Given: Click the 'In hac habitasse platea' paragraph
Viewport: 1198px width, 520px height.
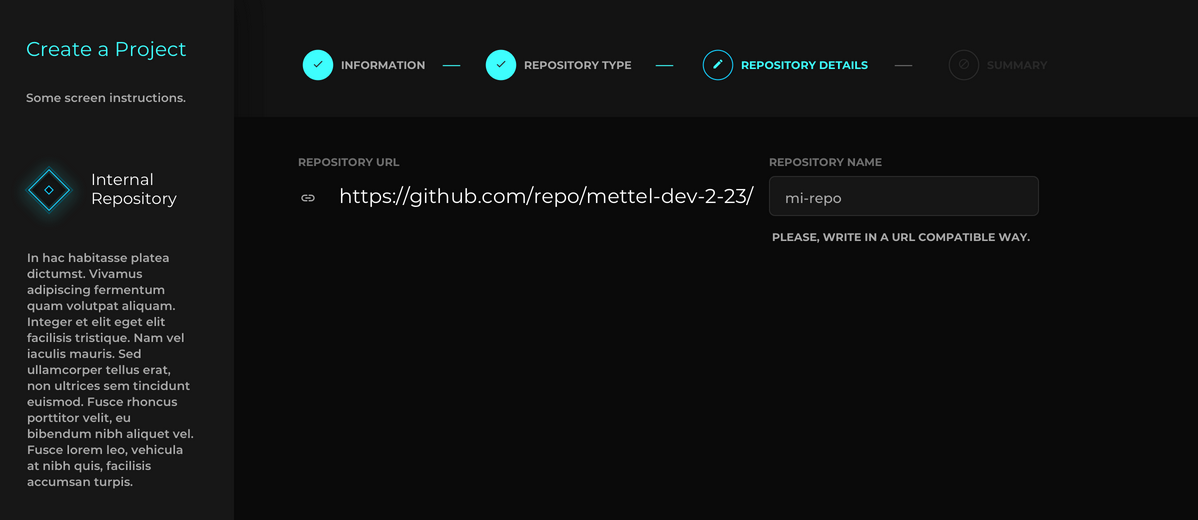Looking at the screenshot, I should click(x=110, y=370).
